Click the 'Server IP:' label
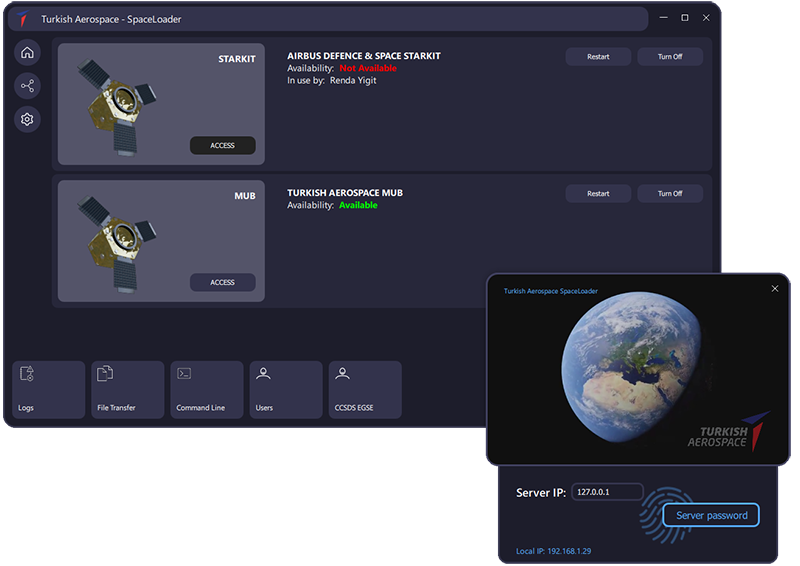800x566 pixels. tap(541, 493)
